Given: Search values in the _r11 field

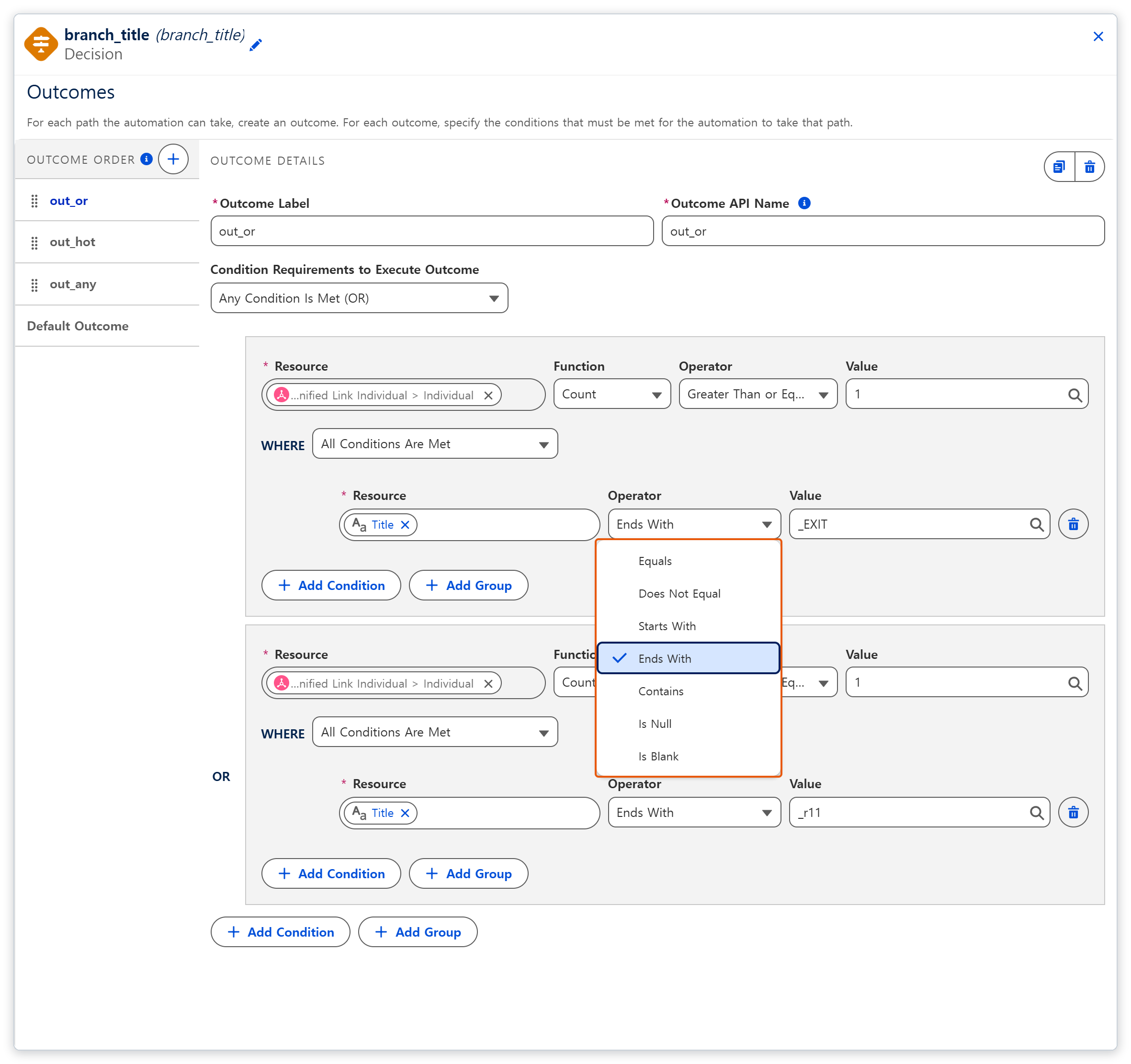Looking at the screenshot, I should (x=1036, y=813).
